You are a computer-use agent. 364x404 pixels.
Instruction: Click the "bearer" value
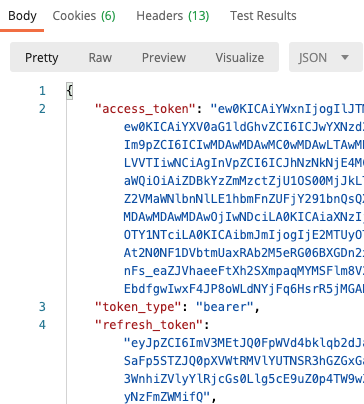click(225, 307)
